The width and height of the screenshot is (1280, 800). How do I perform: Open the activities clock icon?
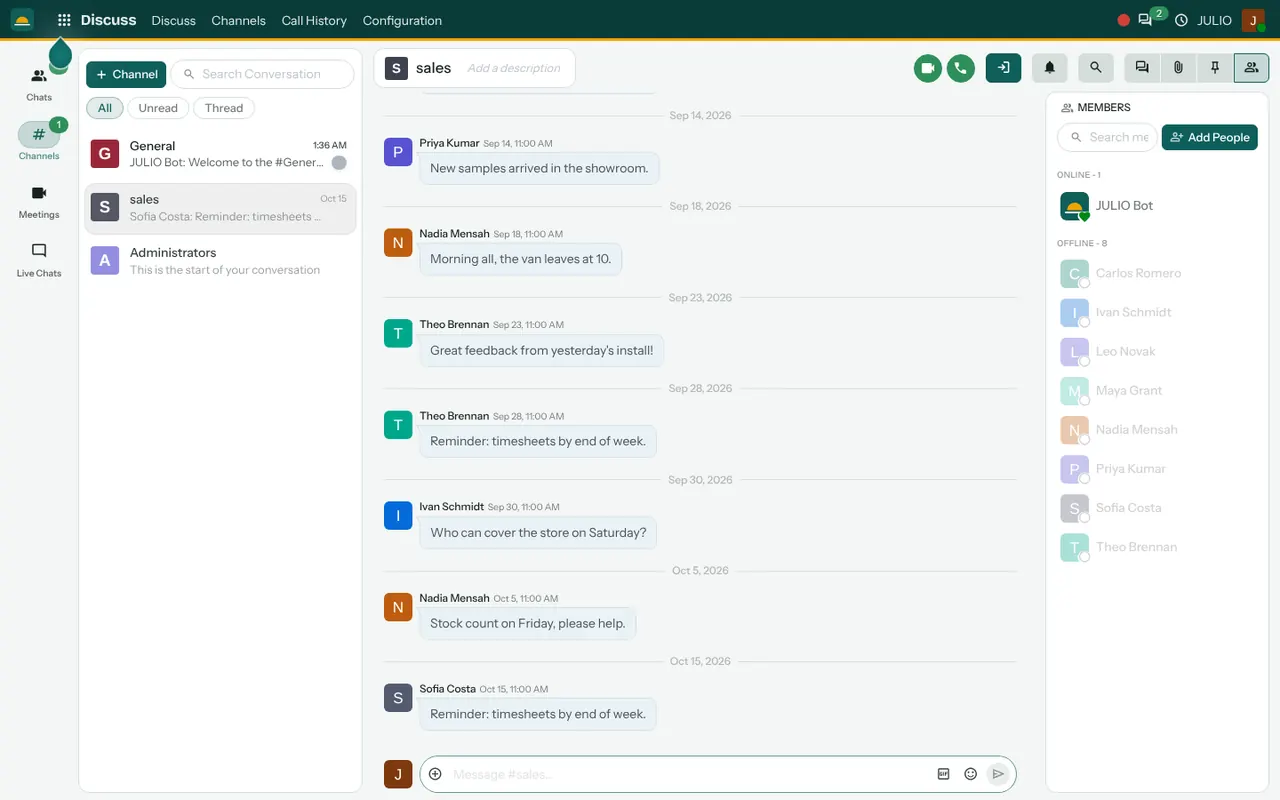tap(1181, 20)
